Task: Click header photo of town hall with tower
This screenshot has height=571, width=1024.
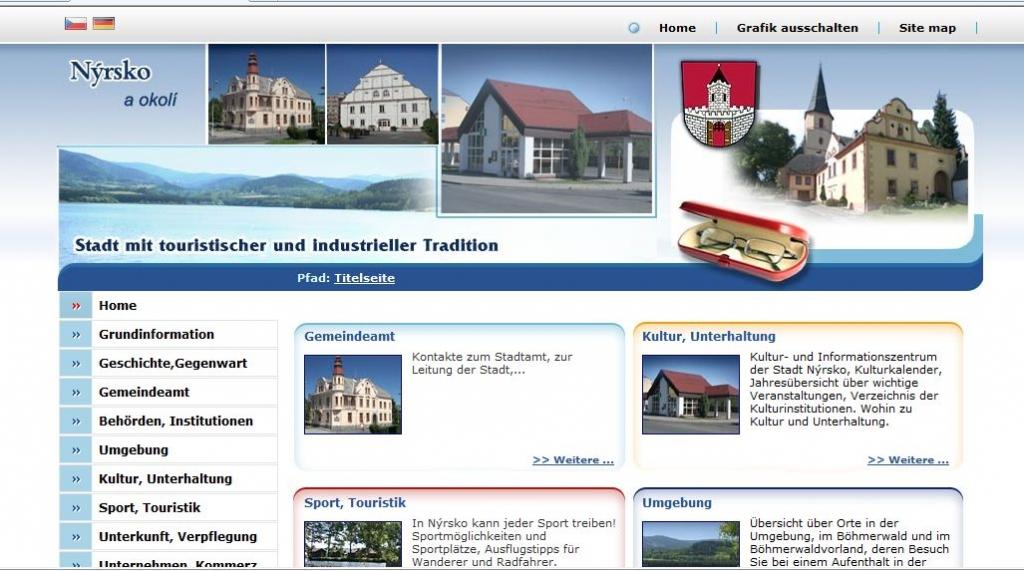Action: (x=266, y=94)
